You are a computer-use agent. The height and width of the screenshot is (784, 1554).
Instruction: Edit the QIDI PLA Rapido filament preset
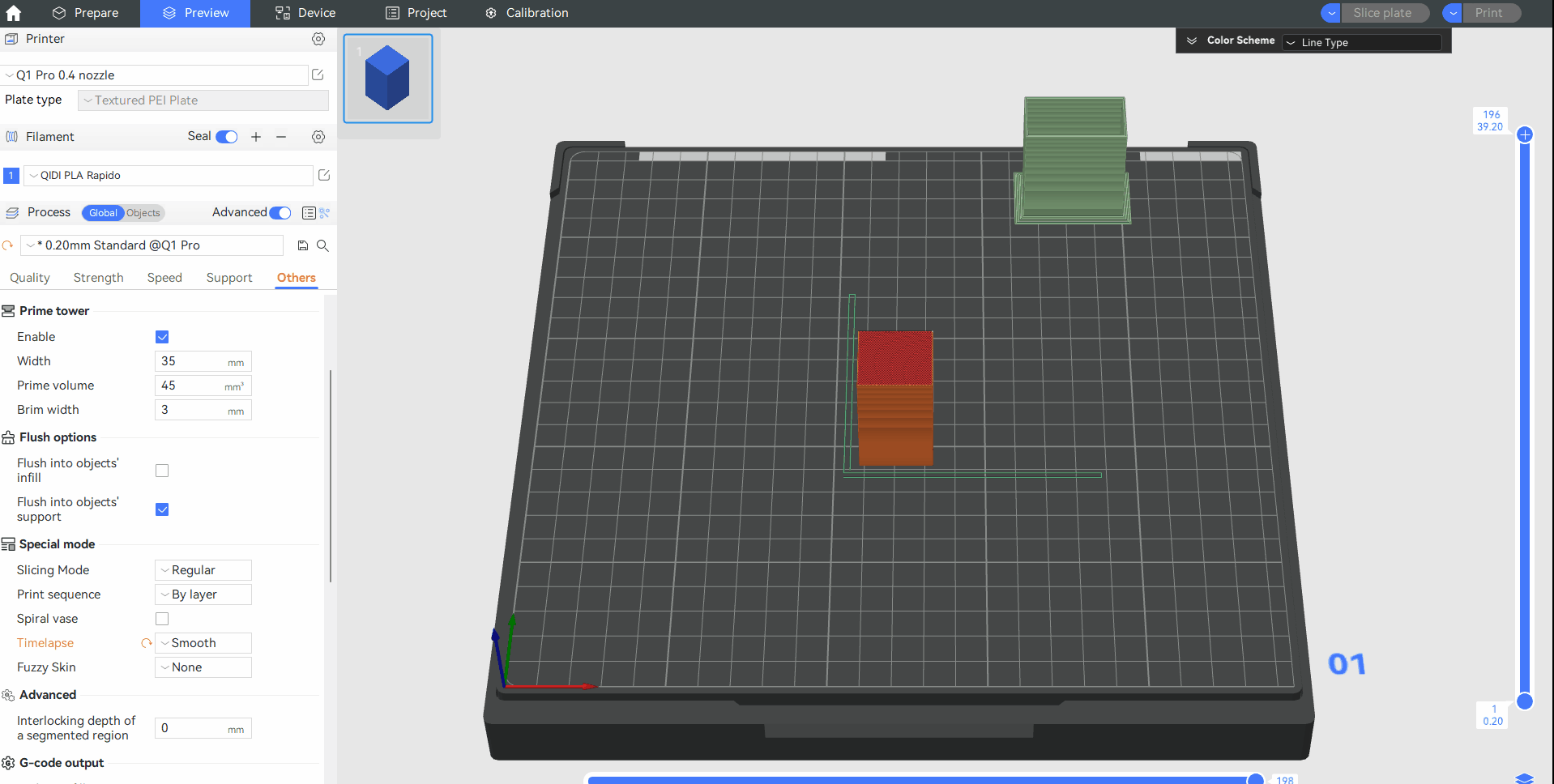tap(324, 175)
